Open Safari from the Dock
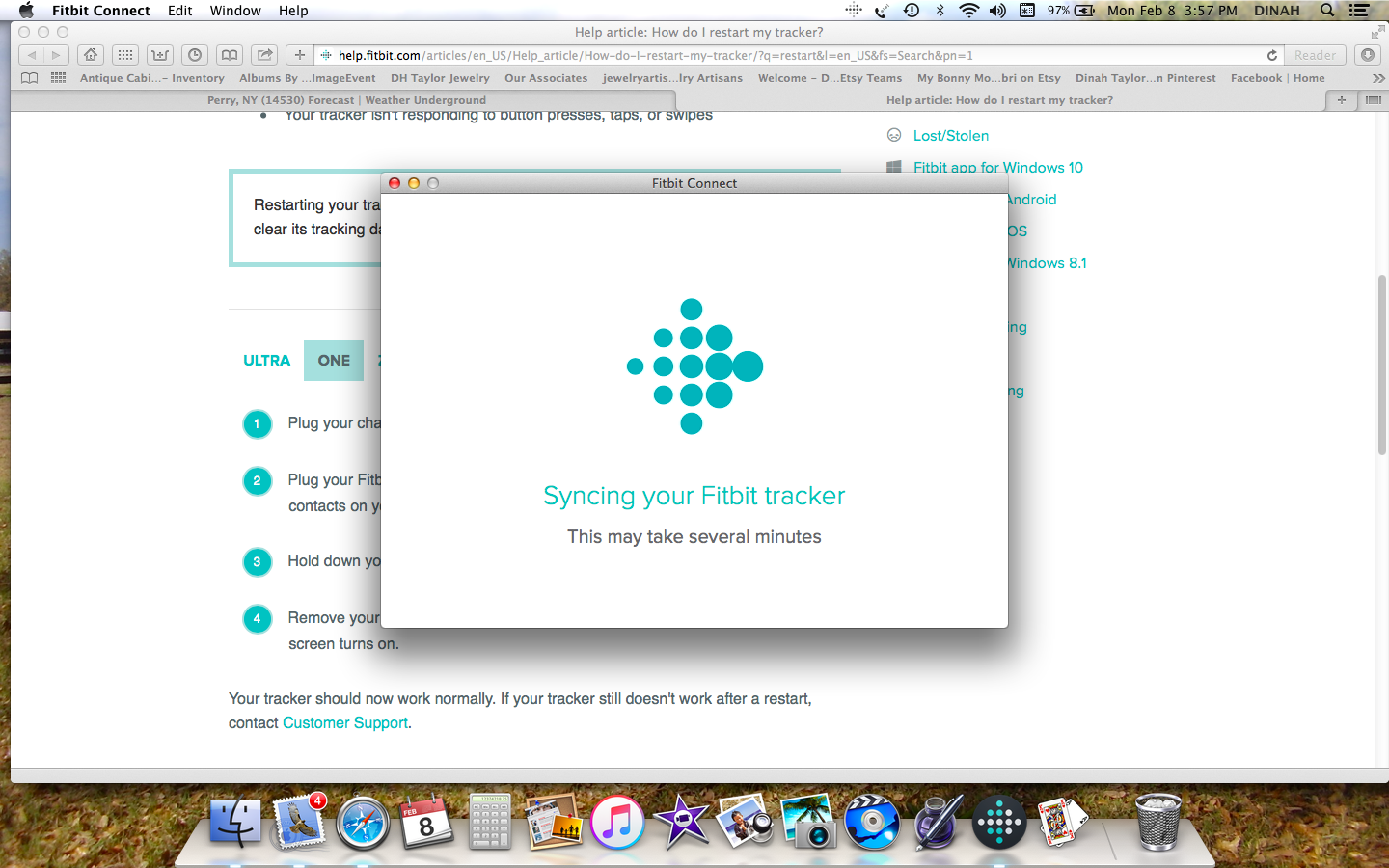The image size is (1389, 868). pyautogui.click(x=363, y=824)
